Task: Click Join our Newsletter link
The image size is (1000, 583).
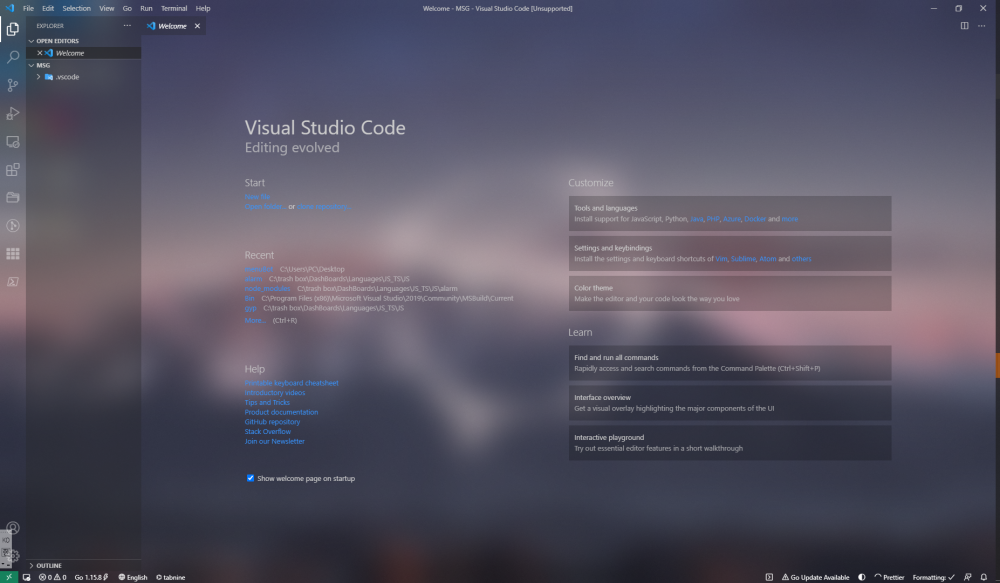Action: coord(275,441)
